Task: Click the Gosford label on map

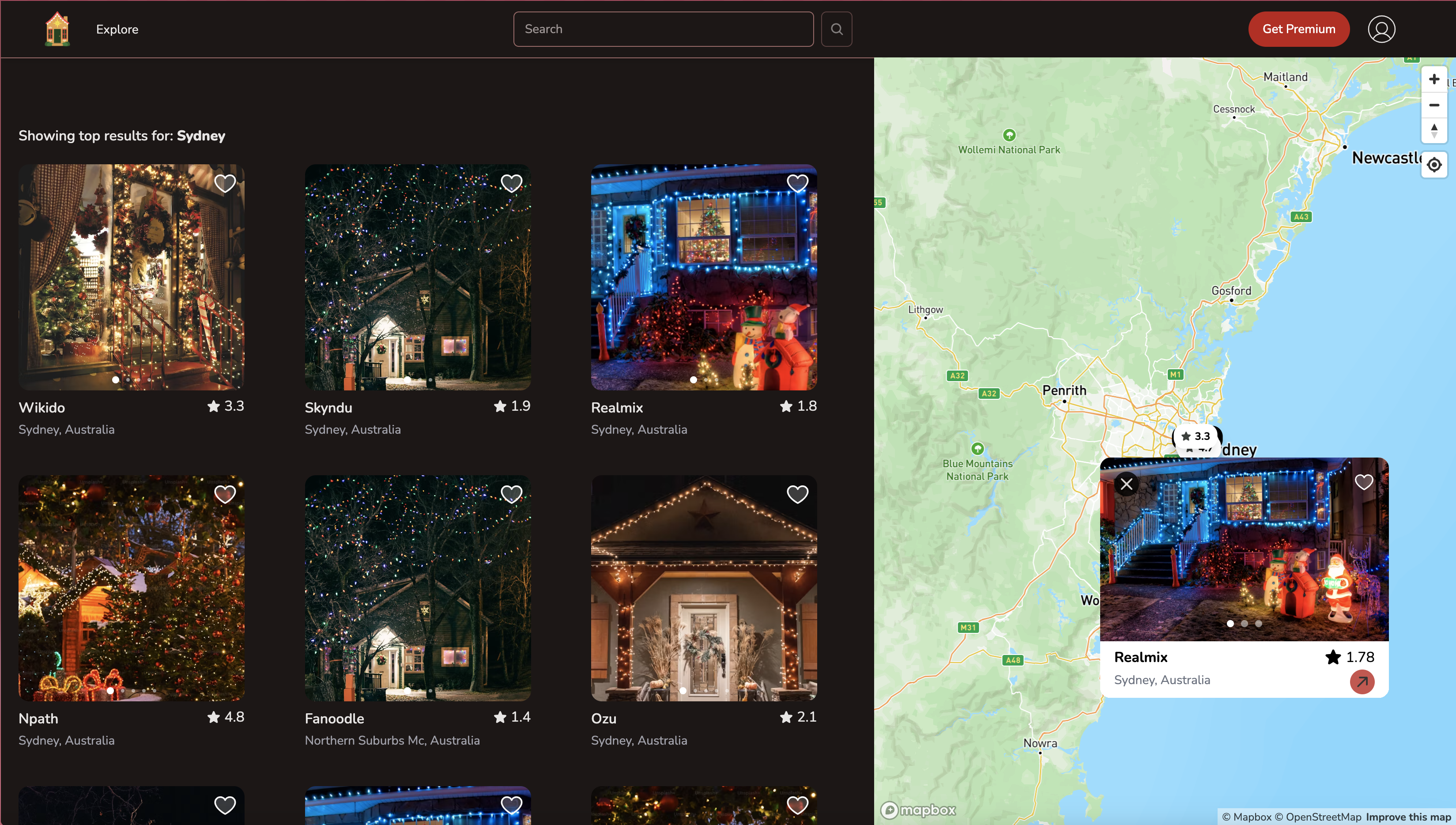Action: pyautogui.click(x=1231, y=291)
